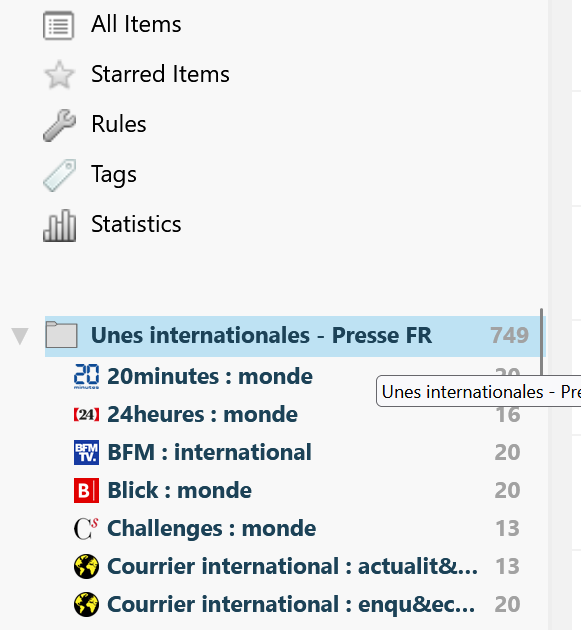
Task: Click the feed list vertical scrollbar
Action: 542,342
